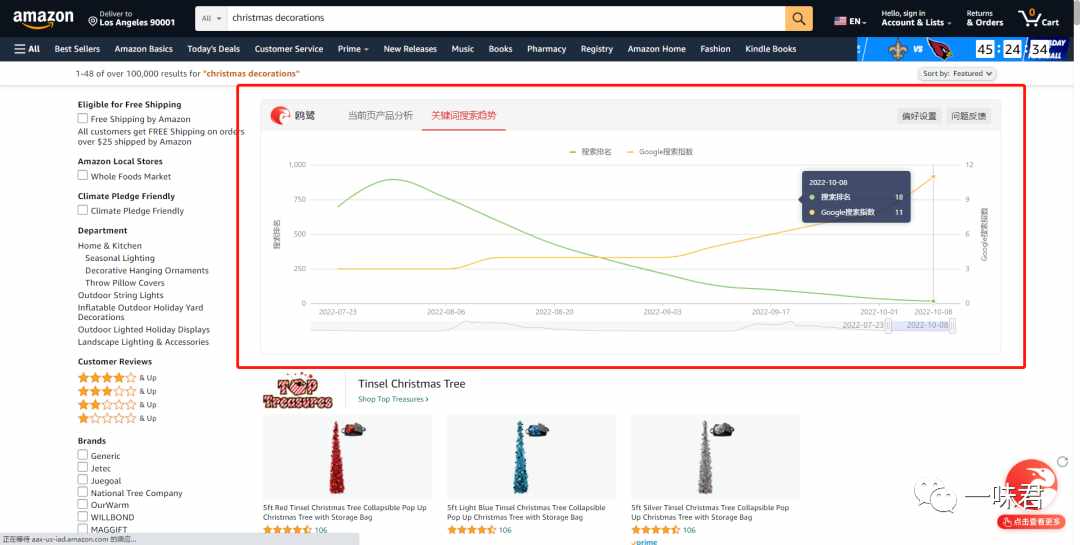Viewport: 1080px width, 545px height.
Task: Check the WILLBOND brand box
Action: (83, 517)
